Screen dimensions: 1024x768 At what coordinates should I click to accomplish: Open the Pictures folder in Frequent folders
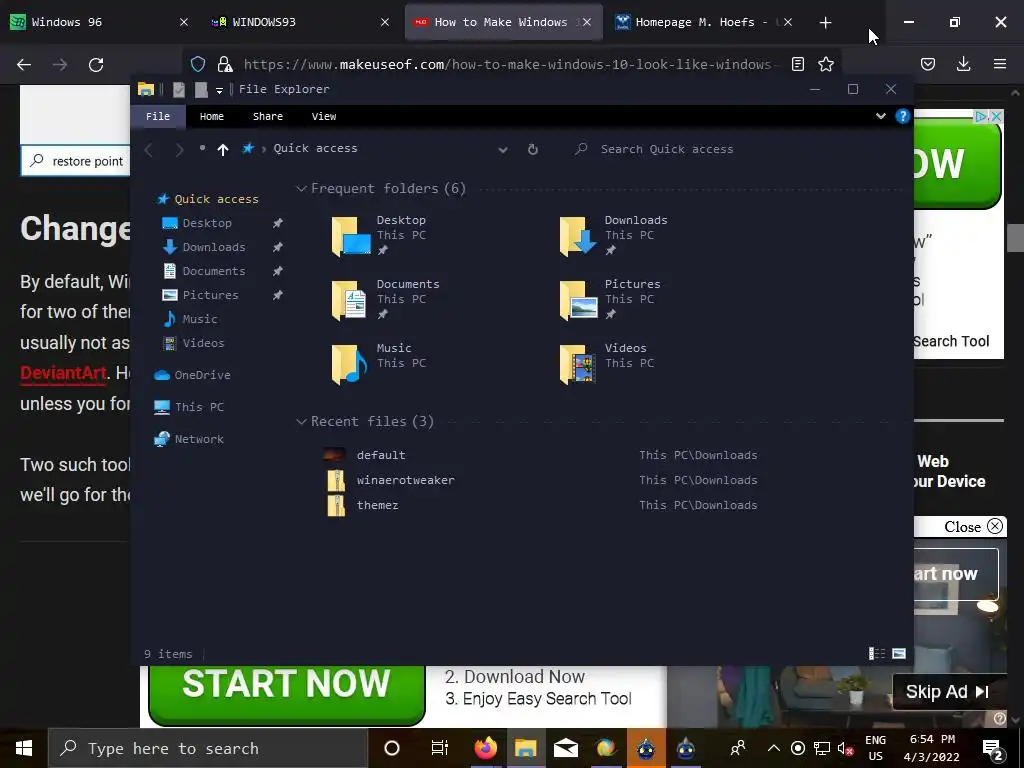(x=611, y=299)
